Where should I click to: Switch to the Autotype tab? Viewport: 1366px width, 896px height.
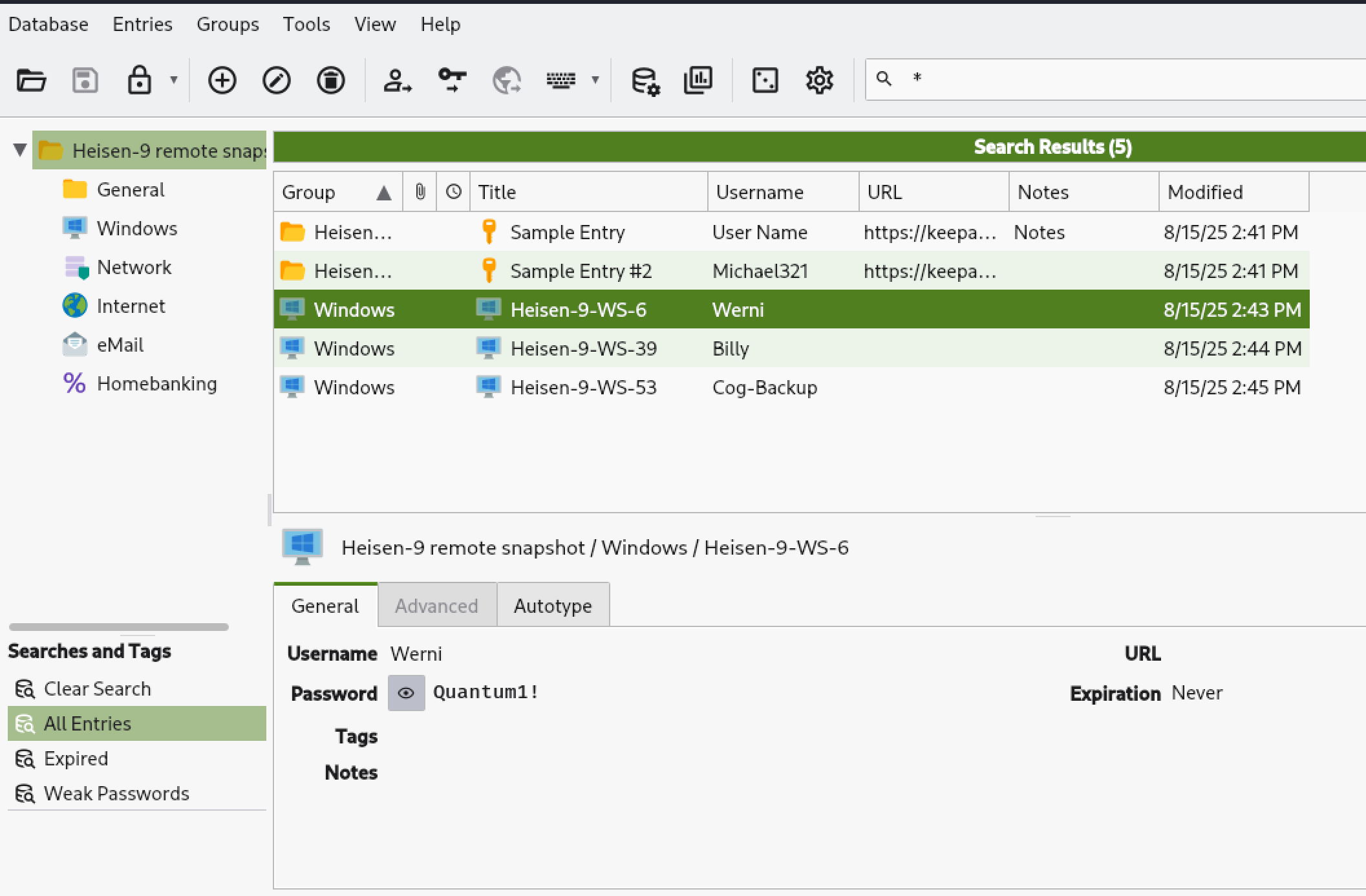pos(553,606)
